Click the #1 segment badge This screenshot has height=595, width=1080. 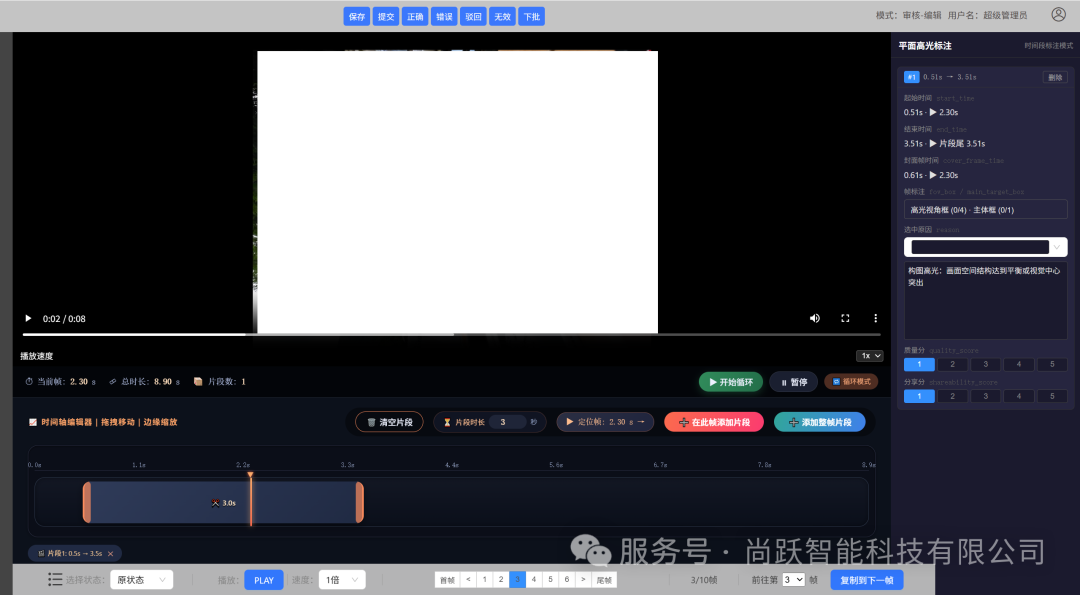pyautogui.click(x=911, y=77)
